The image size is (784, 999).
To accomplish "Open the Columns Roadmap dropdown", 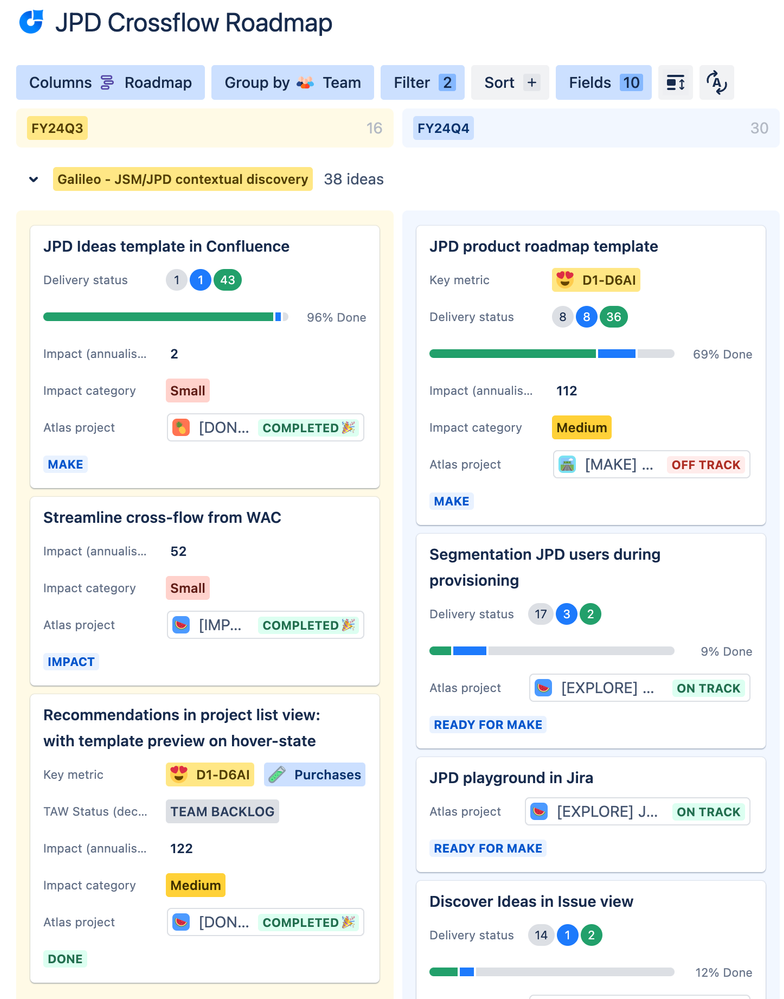I will (x=110, y=83).
